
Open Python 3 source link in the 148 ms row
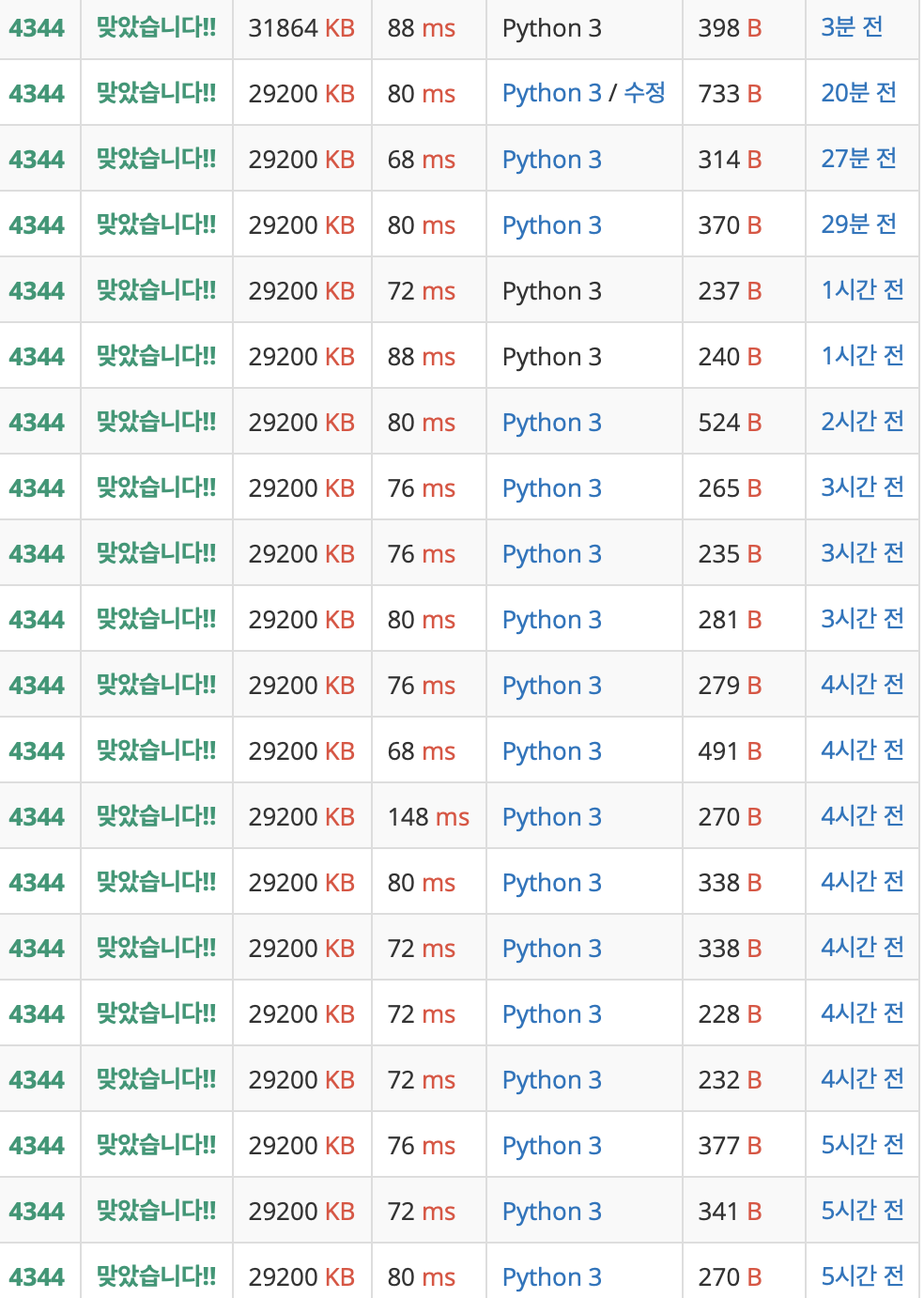[552, 817]
